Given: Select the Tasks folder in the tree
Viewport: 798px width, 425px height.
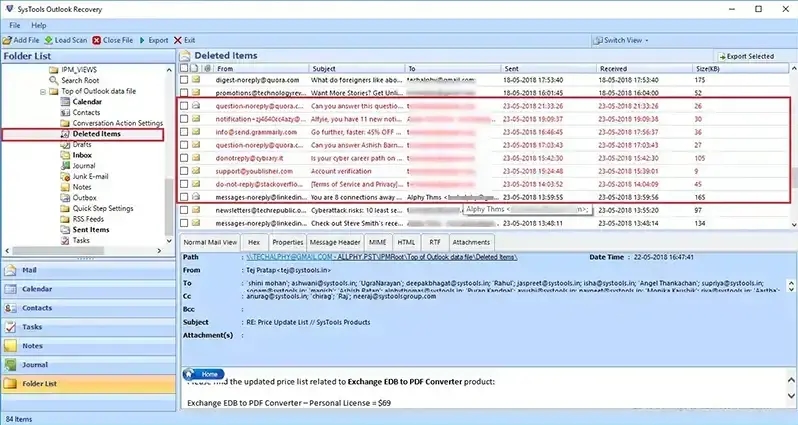Looking at the screenshot, I should pyautogui.click(x=81, y=240).
